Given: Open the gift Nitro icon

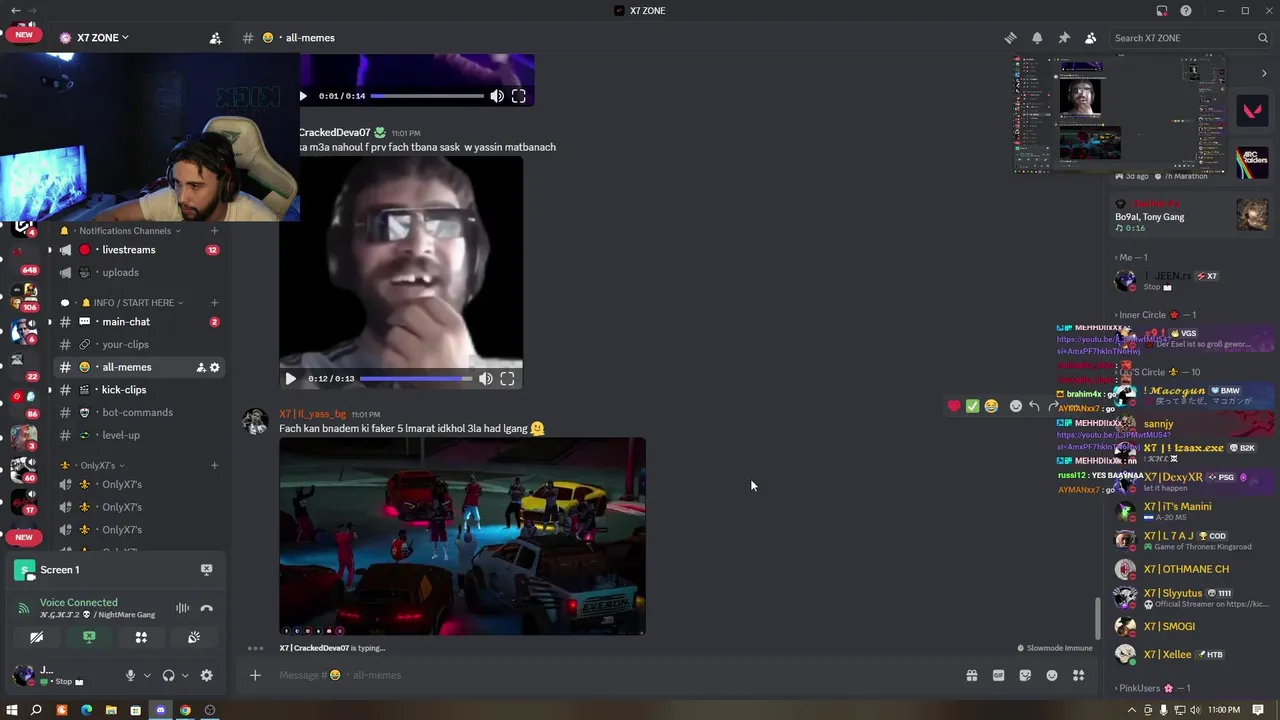Looking at the screenshot, I should pyautogui.click(x=971, y=676).
